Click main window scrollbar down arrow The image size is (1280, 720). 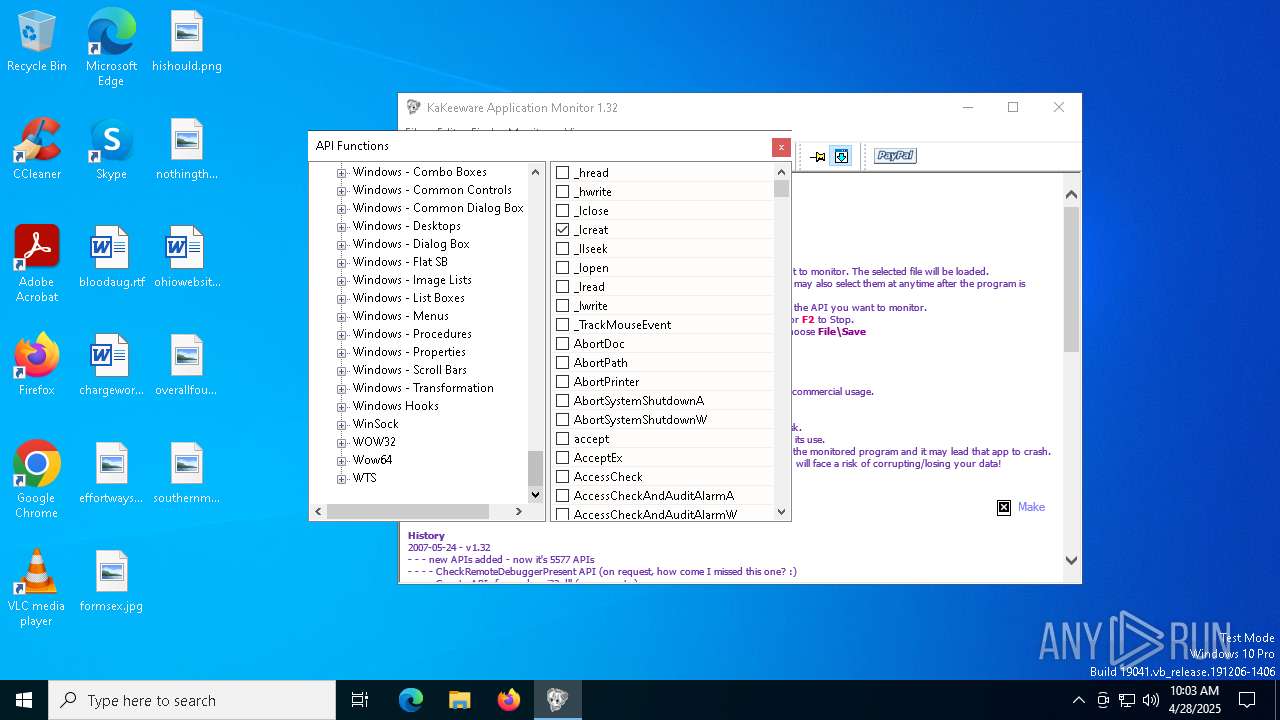(x=1071, y=561)
